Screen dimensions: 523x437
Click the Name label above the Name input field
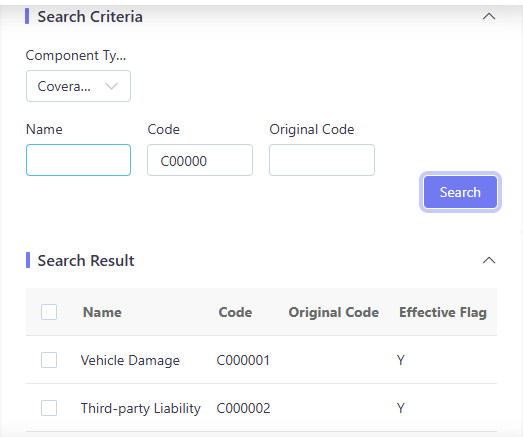[x=44, y=129]
